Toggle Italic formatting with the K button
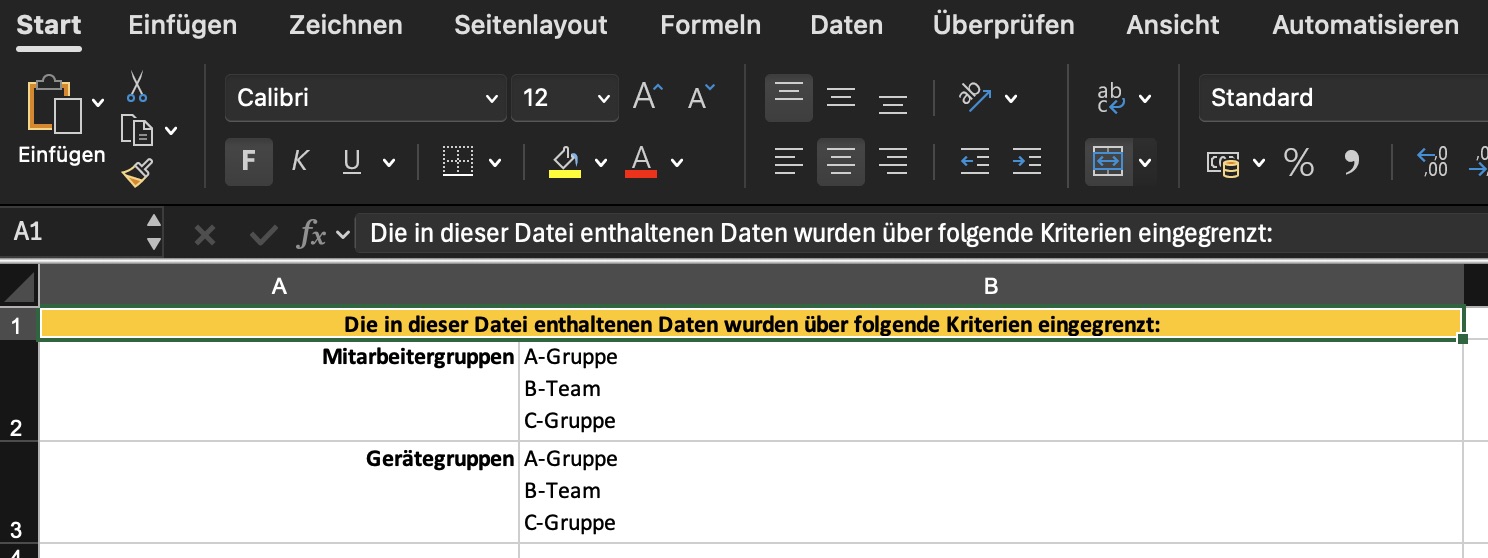1488x558 pixels. (x=299, y=162)
